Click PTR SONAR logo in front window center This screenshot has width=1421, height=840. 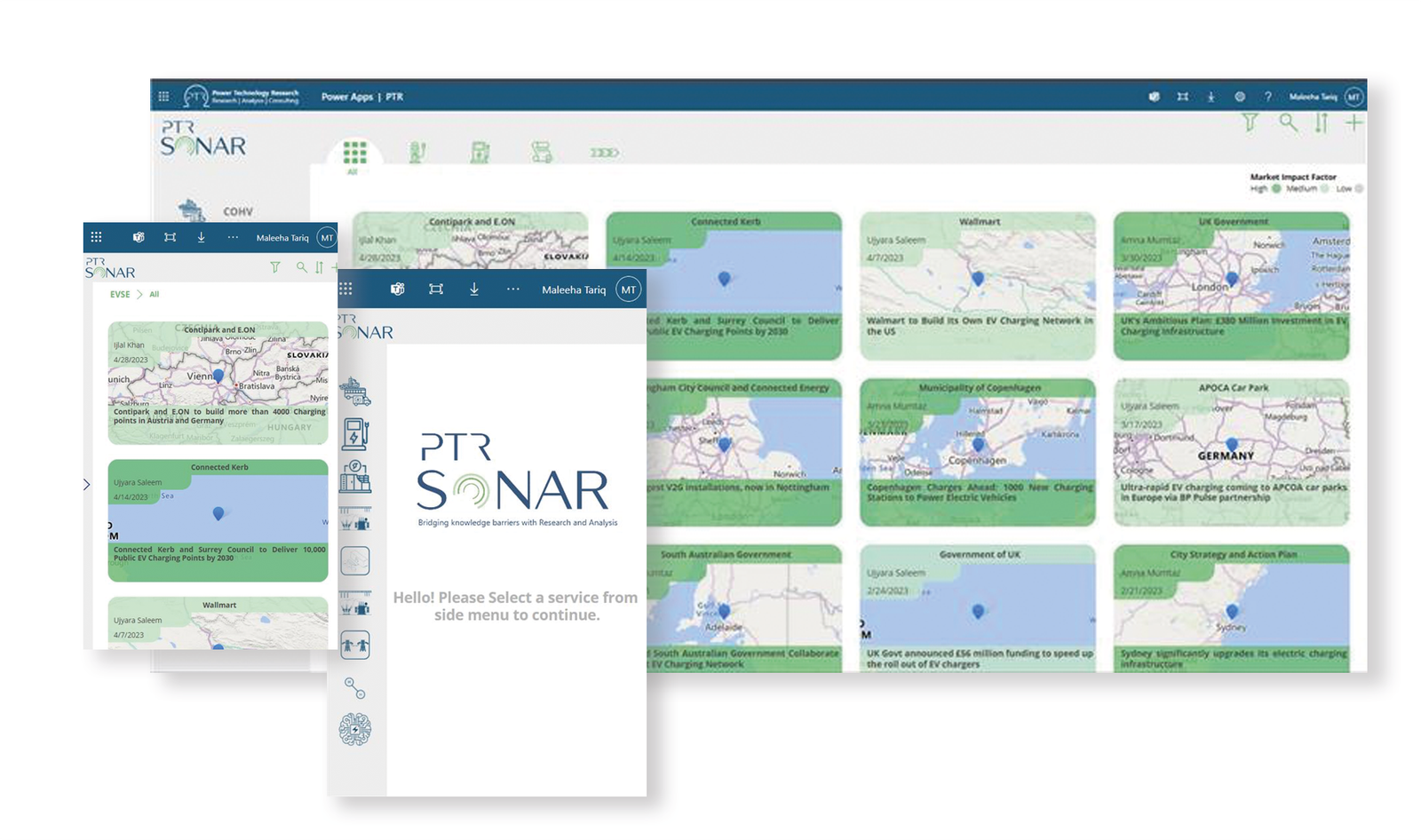[517, 479]
